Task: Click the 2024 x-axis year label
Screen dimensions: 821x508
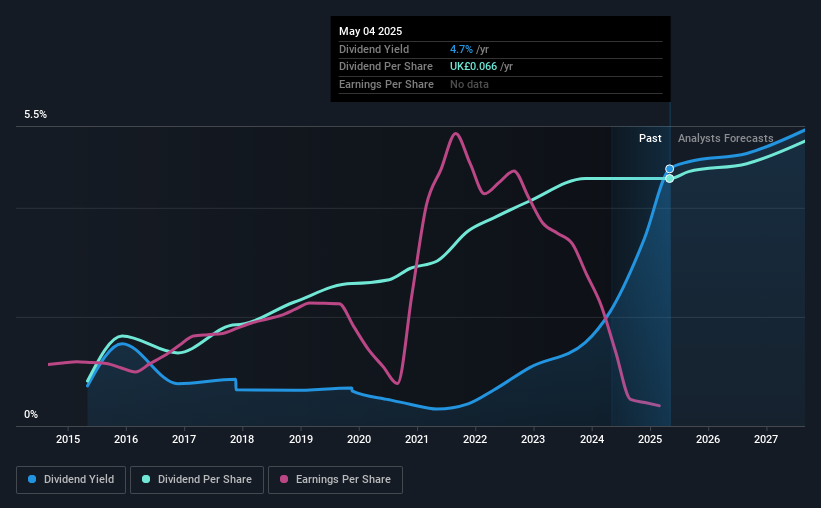Action: point(592,439)
